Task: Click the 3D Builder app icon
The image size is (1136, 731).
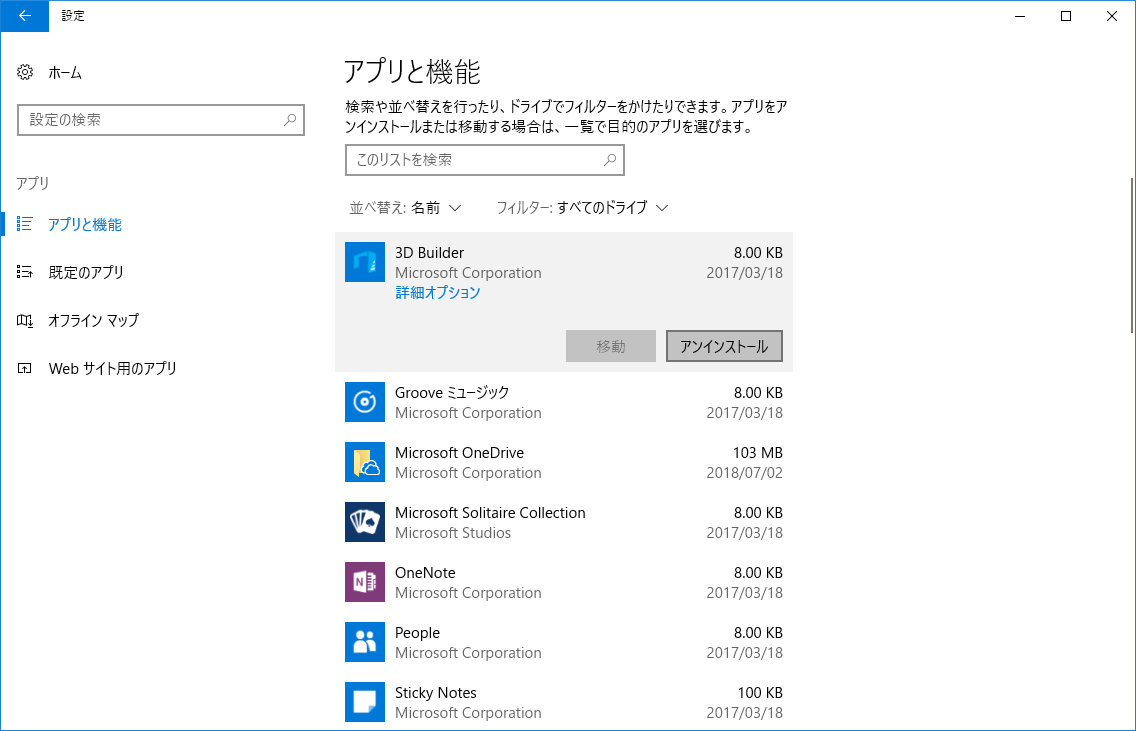Action: pyautogui.click(x=364, y=262)
